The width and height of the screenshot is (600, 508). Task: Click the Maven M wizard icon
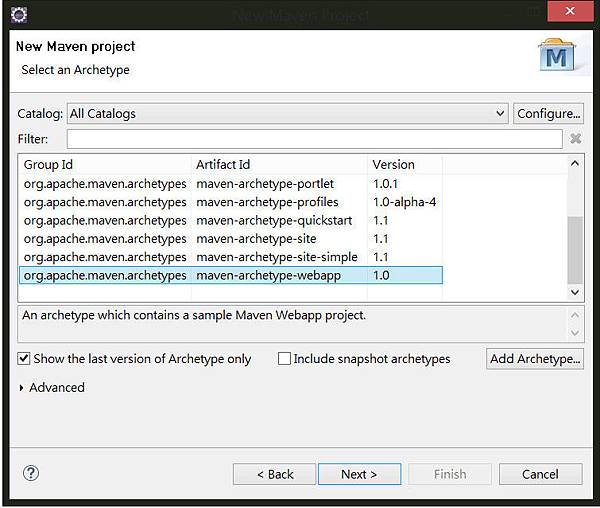point(557,55)
